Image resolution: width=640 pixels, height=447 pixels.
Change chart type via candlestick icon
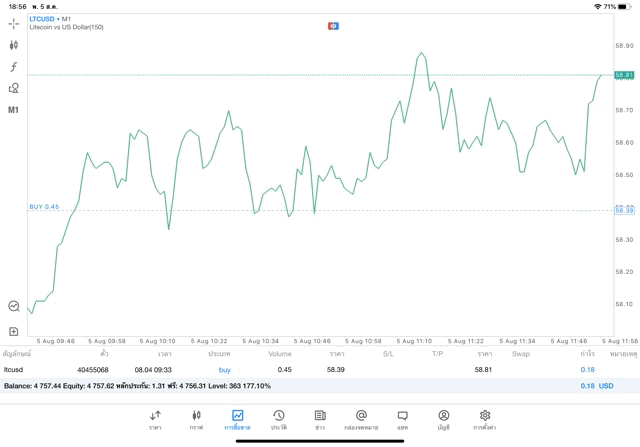click(x=13, y=45)
